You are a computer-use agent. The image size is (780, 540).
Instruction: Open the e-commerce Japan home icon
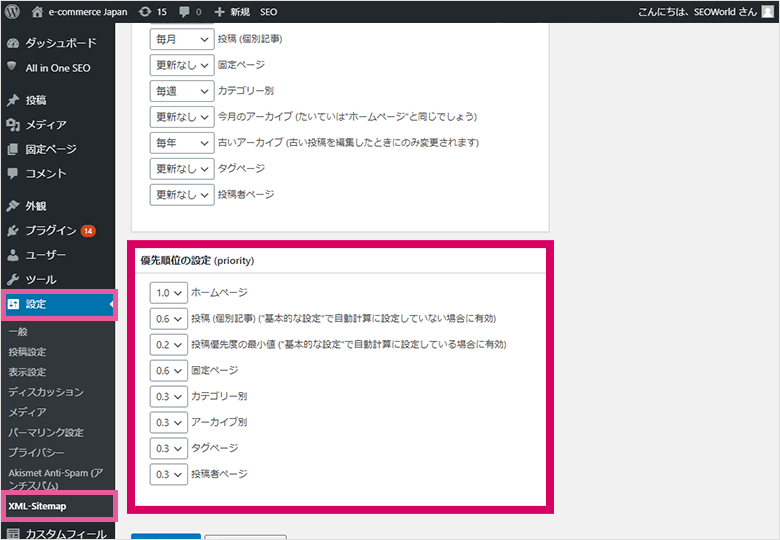click(x=37, y=12)
